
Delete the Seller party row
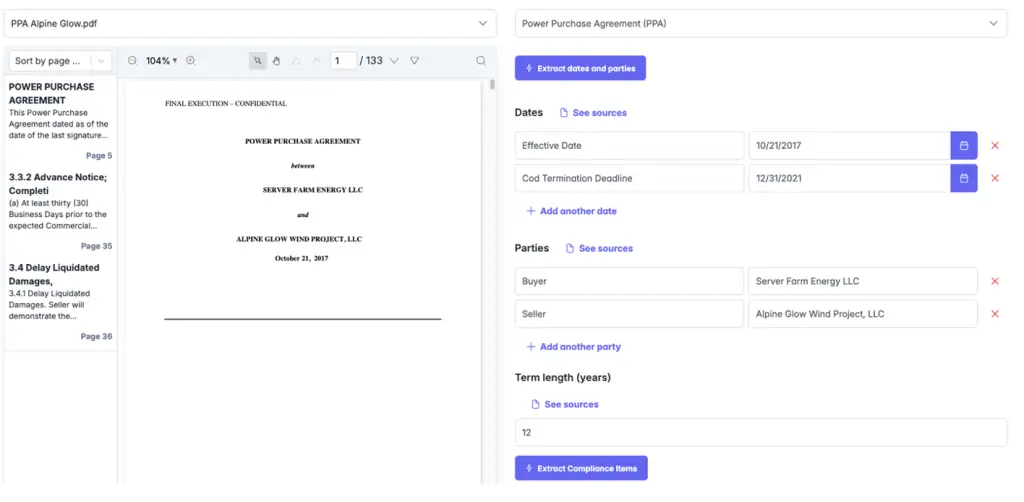point(994,314)
